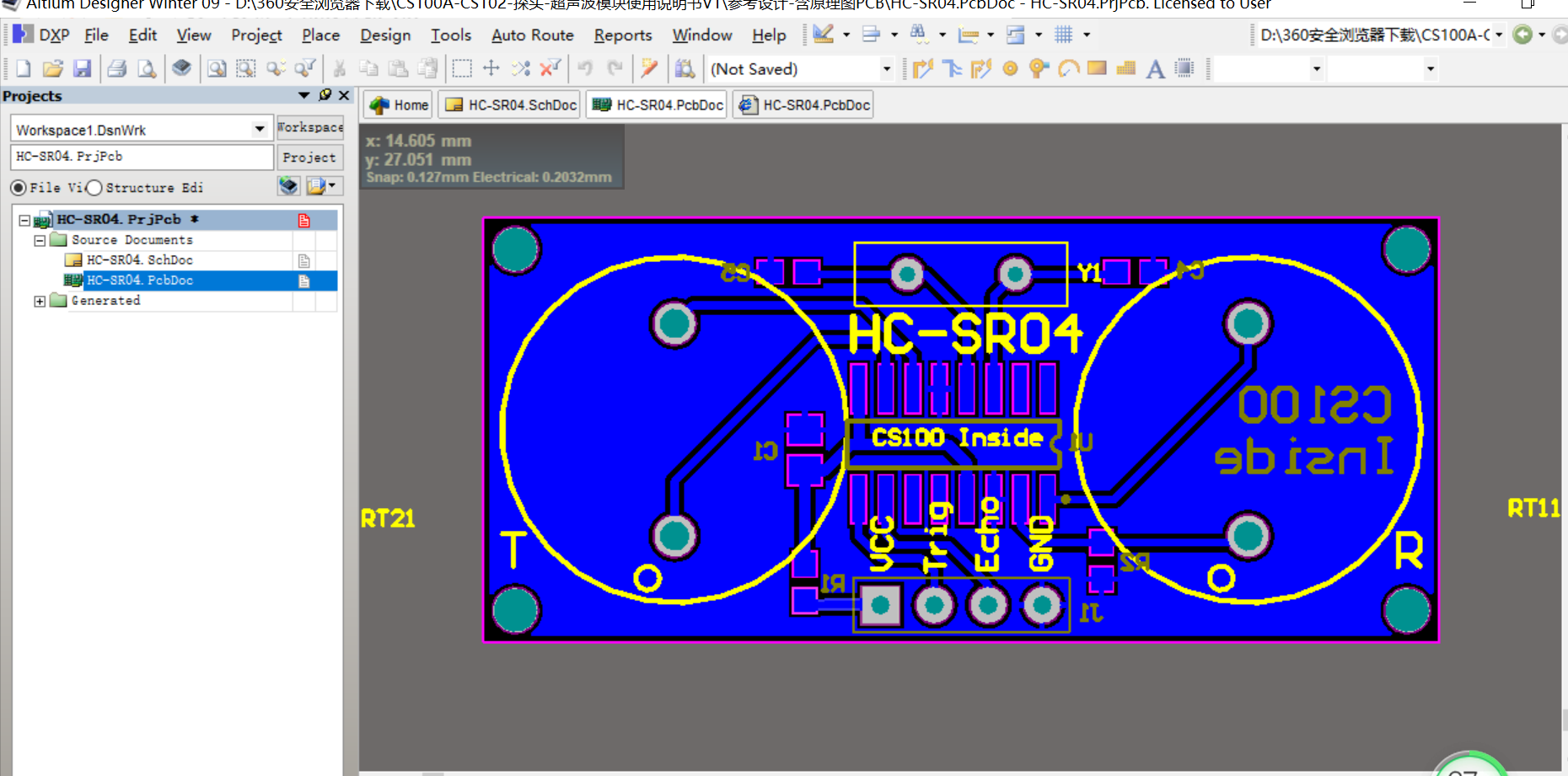Expand the (Not Saved) view configuration dropdown
Viewport: 1568px width, 776px height.
[887, 68]
